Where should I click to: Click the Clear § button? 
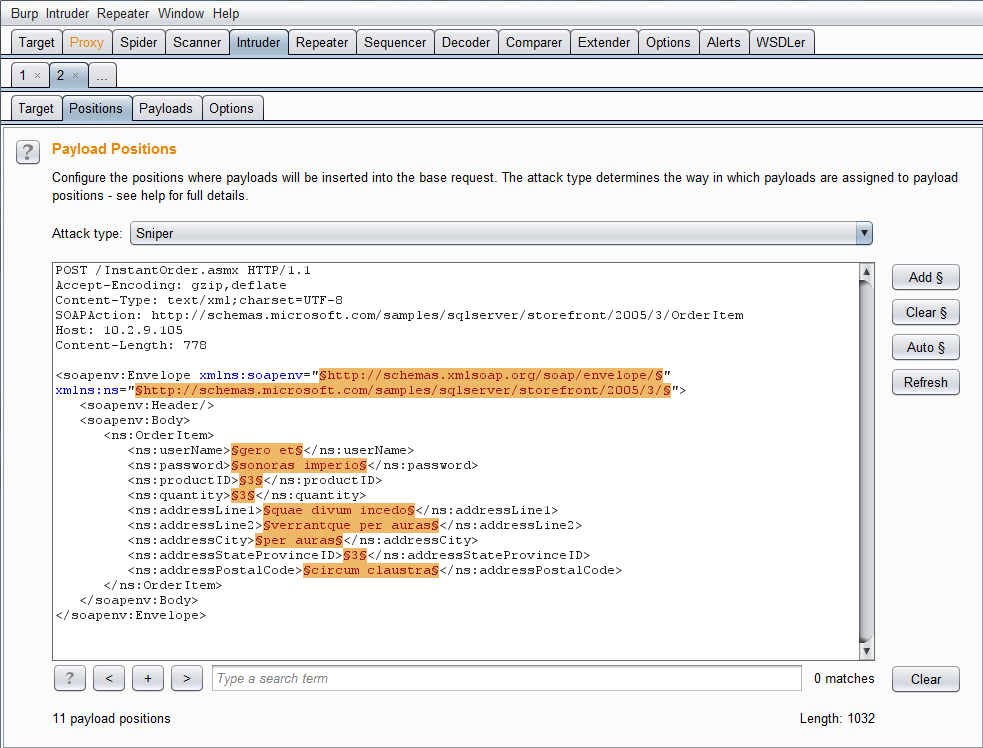(x=925, y=312)
